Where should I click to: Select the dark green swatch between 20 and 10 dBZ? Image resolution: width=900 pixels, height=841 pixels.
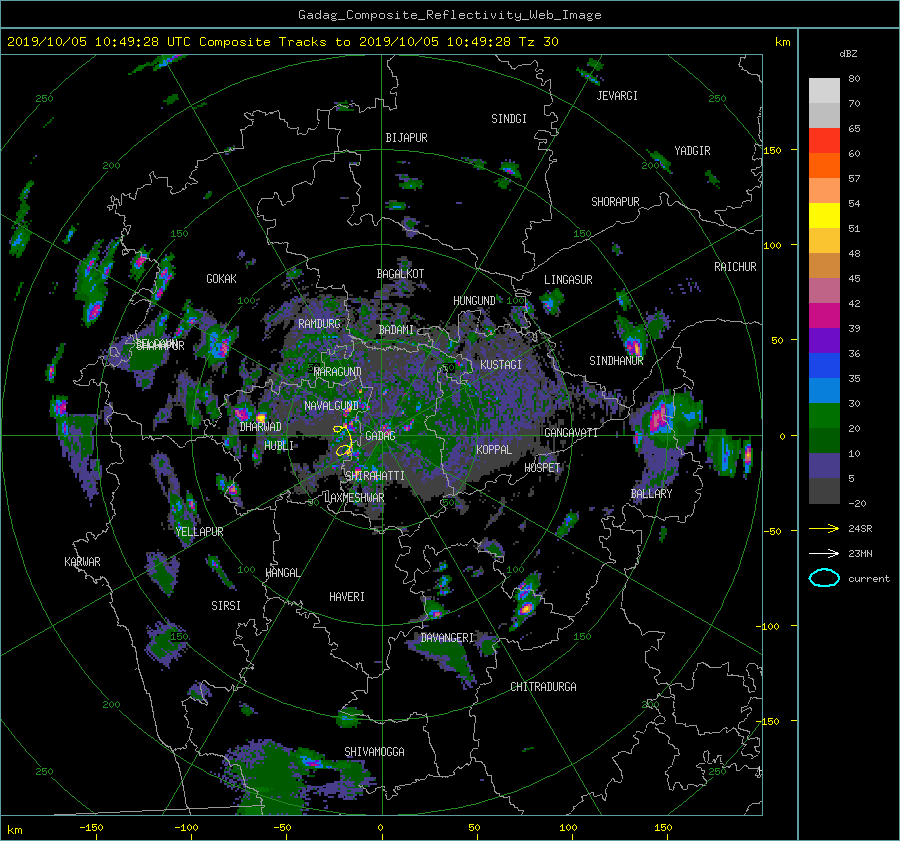pos(824,440)
